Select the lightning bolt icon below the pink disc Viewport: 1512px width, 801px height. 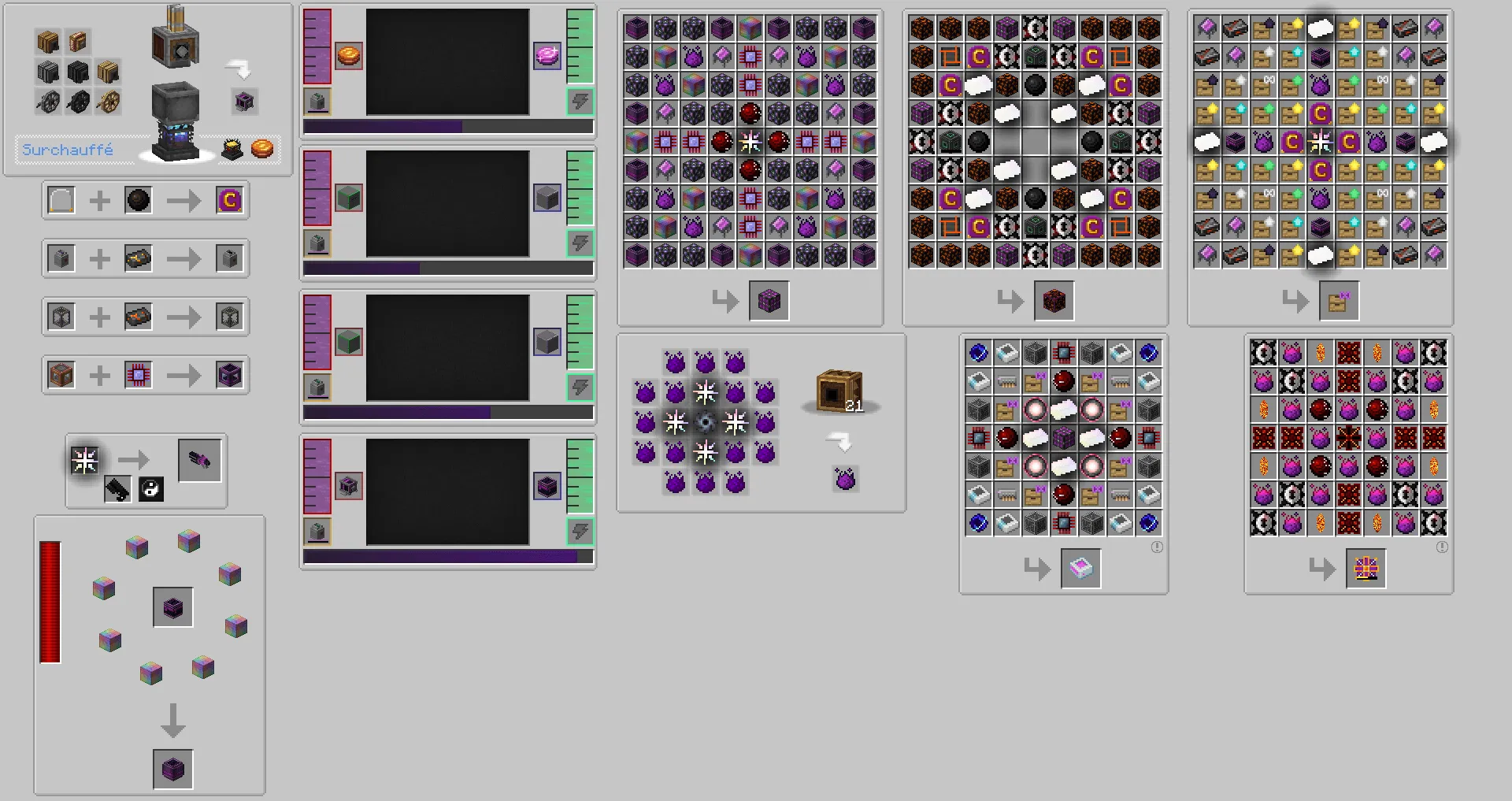click(x=580, y=101)
